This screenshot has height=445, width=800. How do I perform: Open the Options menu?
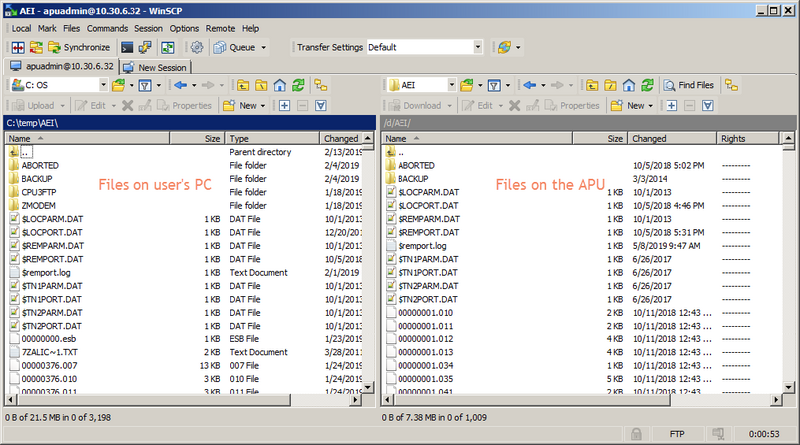click(184, 29)
